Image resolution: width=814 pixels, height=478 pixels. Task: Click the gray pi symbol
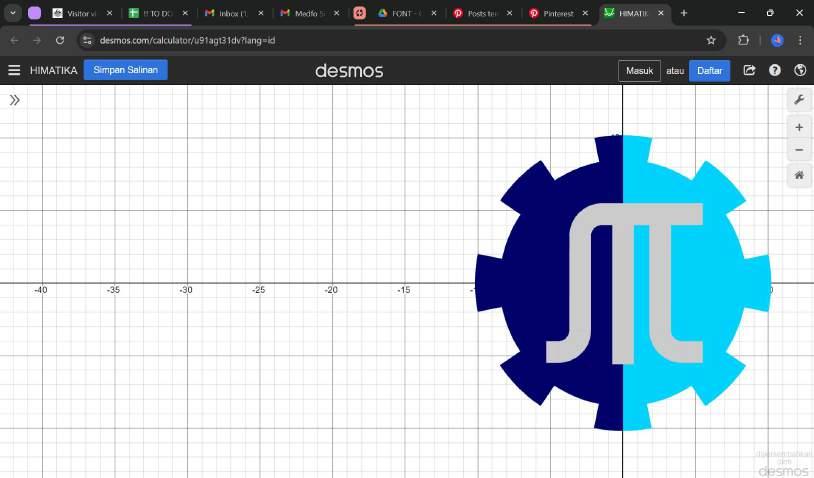click(625, 283)
